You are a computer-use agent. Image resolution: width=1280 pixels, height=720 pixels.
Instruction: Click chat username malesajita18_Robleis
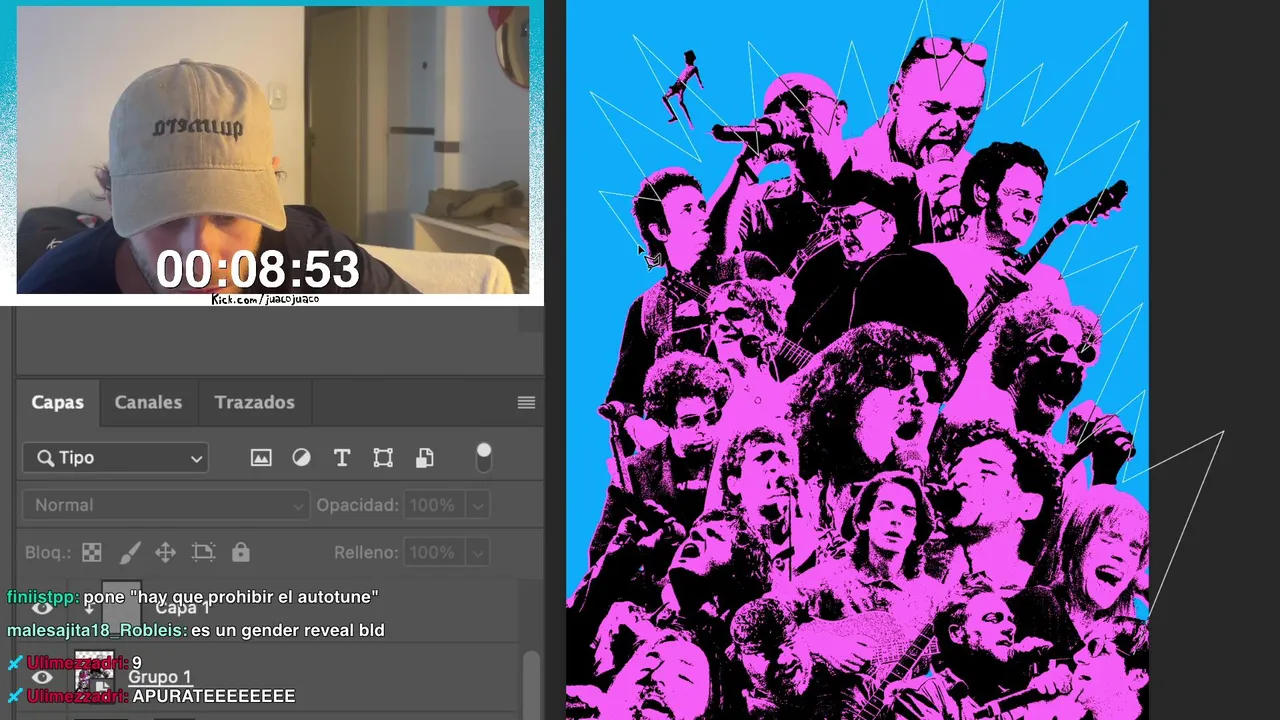96,631
